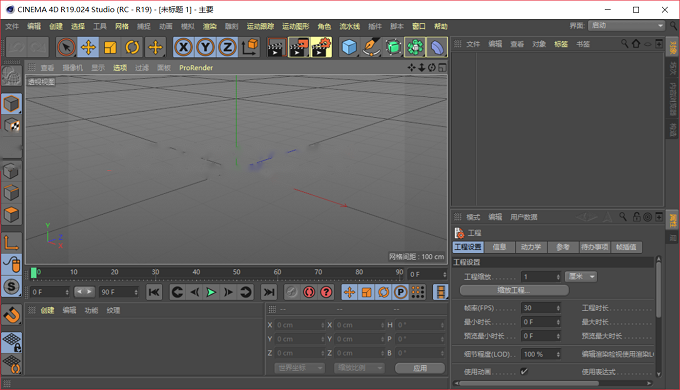Toggle Viewport Solo S icon
This screenshot has height=390, width=680.
pos(11,286)
